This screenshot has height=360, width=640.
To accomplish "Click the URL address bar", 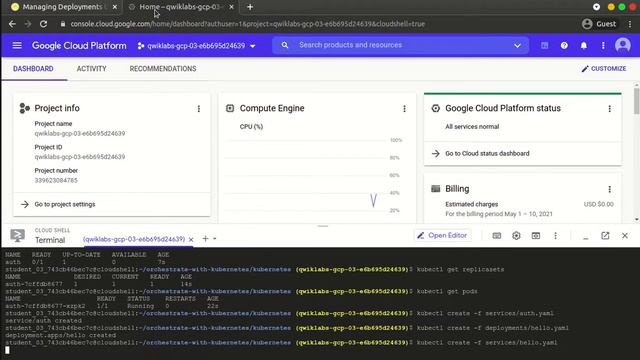I will click(x=247, y=24).
